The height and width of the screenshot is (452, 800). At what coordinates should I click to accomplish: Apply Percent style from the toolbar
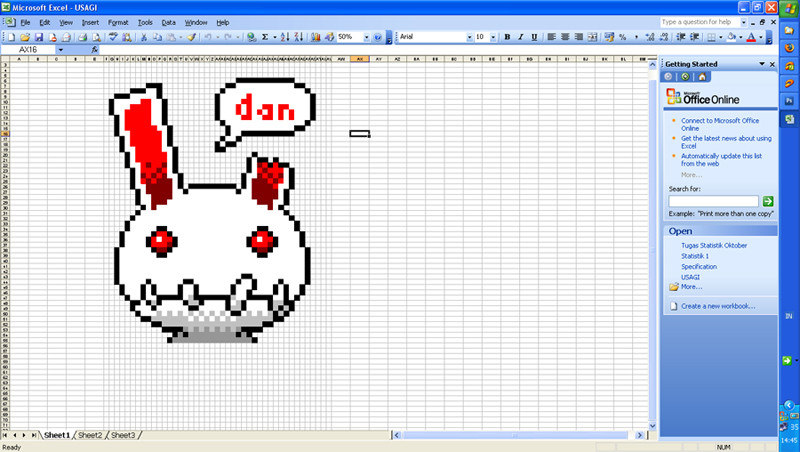point(622,37)
